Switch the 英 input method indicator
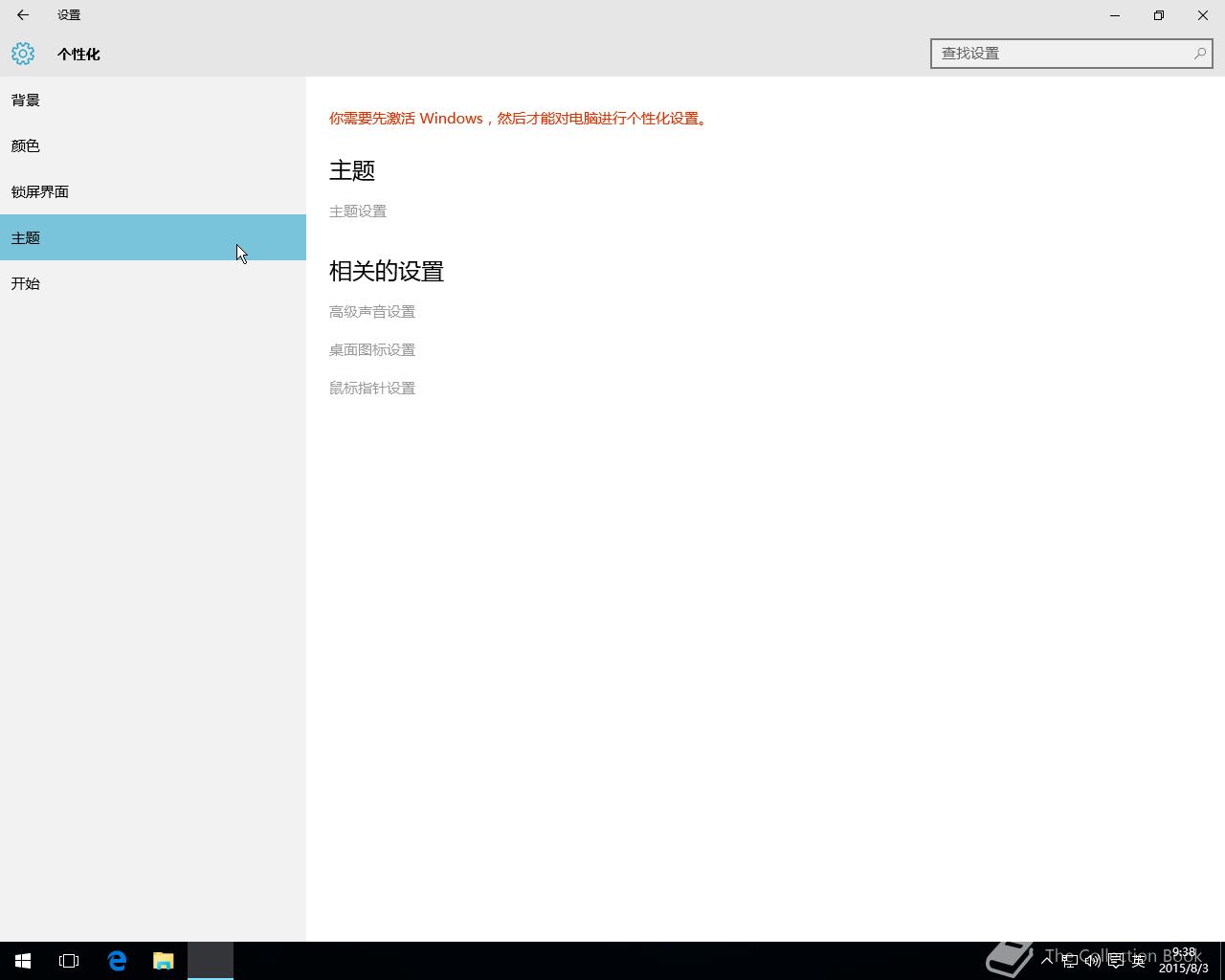 (x=1139, y=961)
